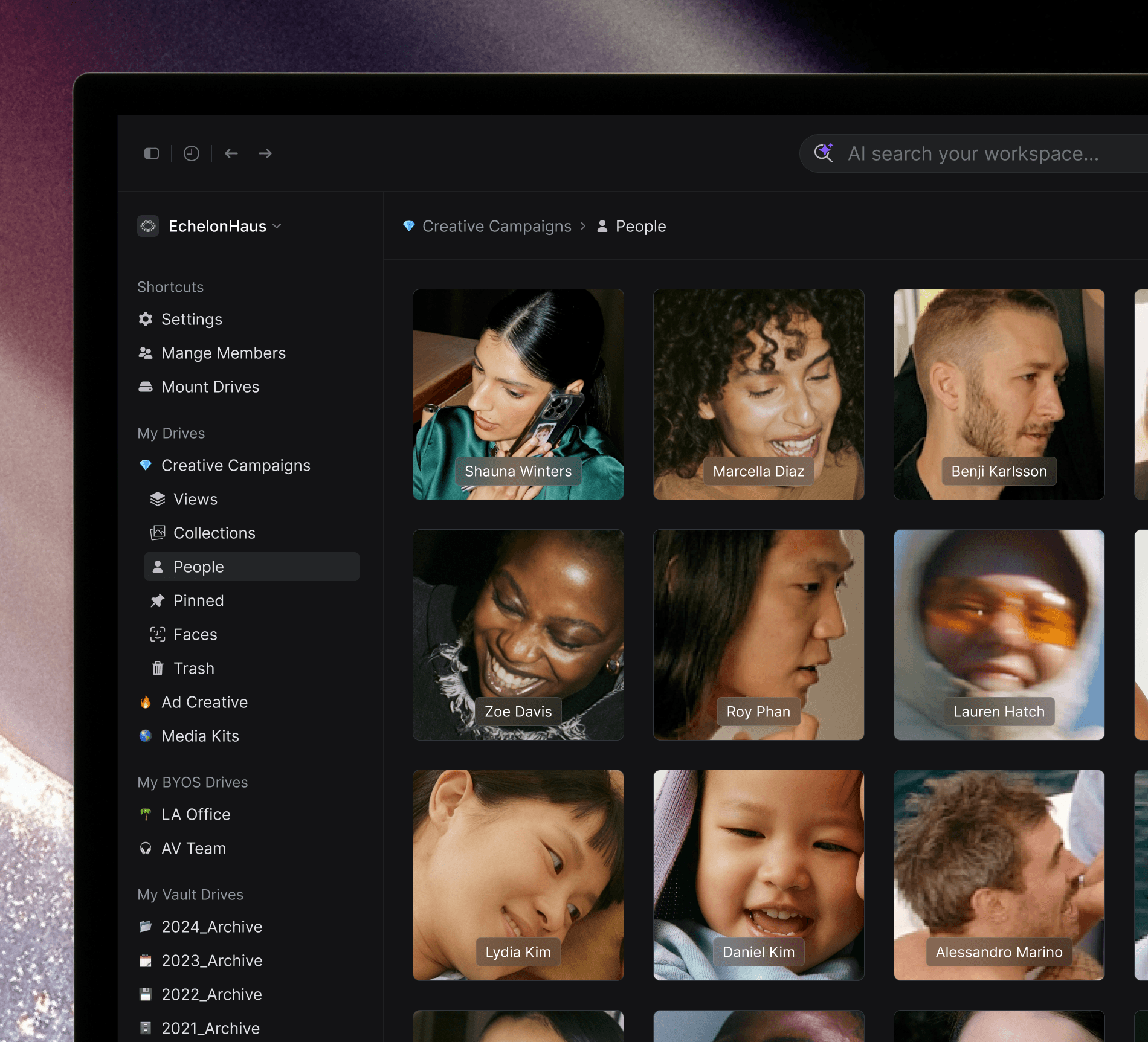Open Lauren Hatch photo card
This screenshot has width=1148, height=1042.
pyautogui.click(x=999, y=635)
